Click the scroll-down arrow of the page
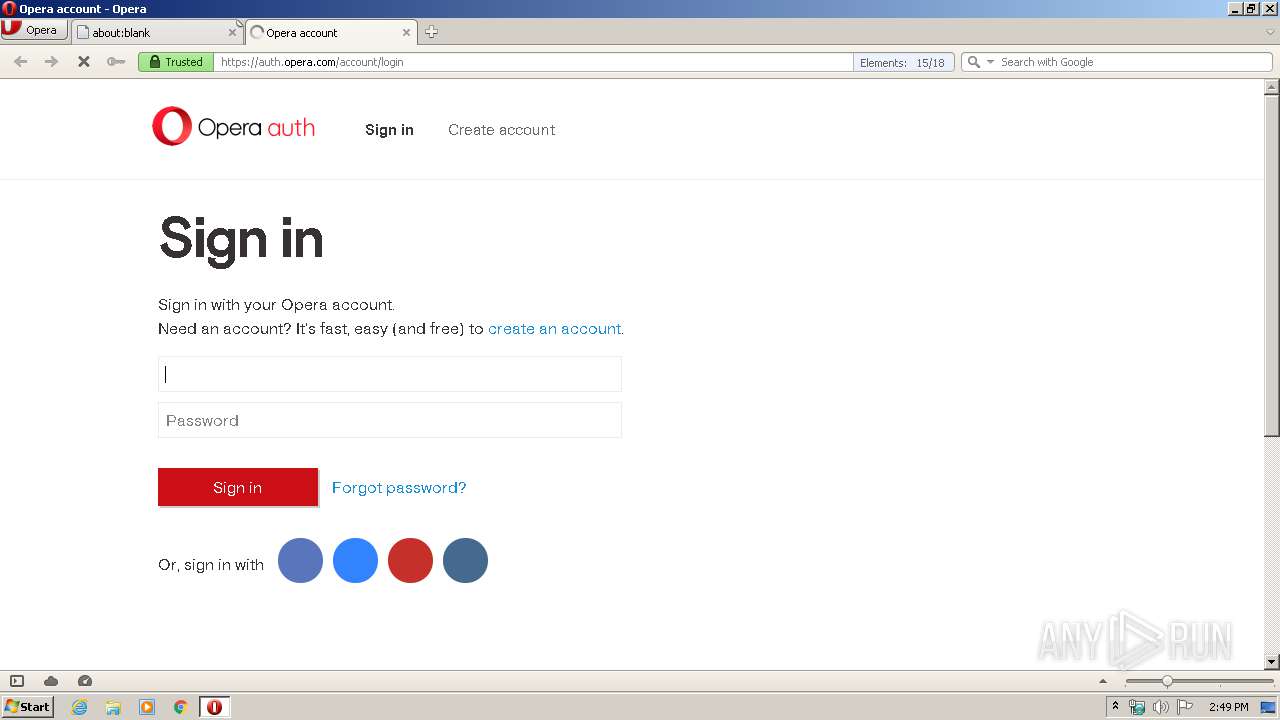 click(x=1272, y=661)
